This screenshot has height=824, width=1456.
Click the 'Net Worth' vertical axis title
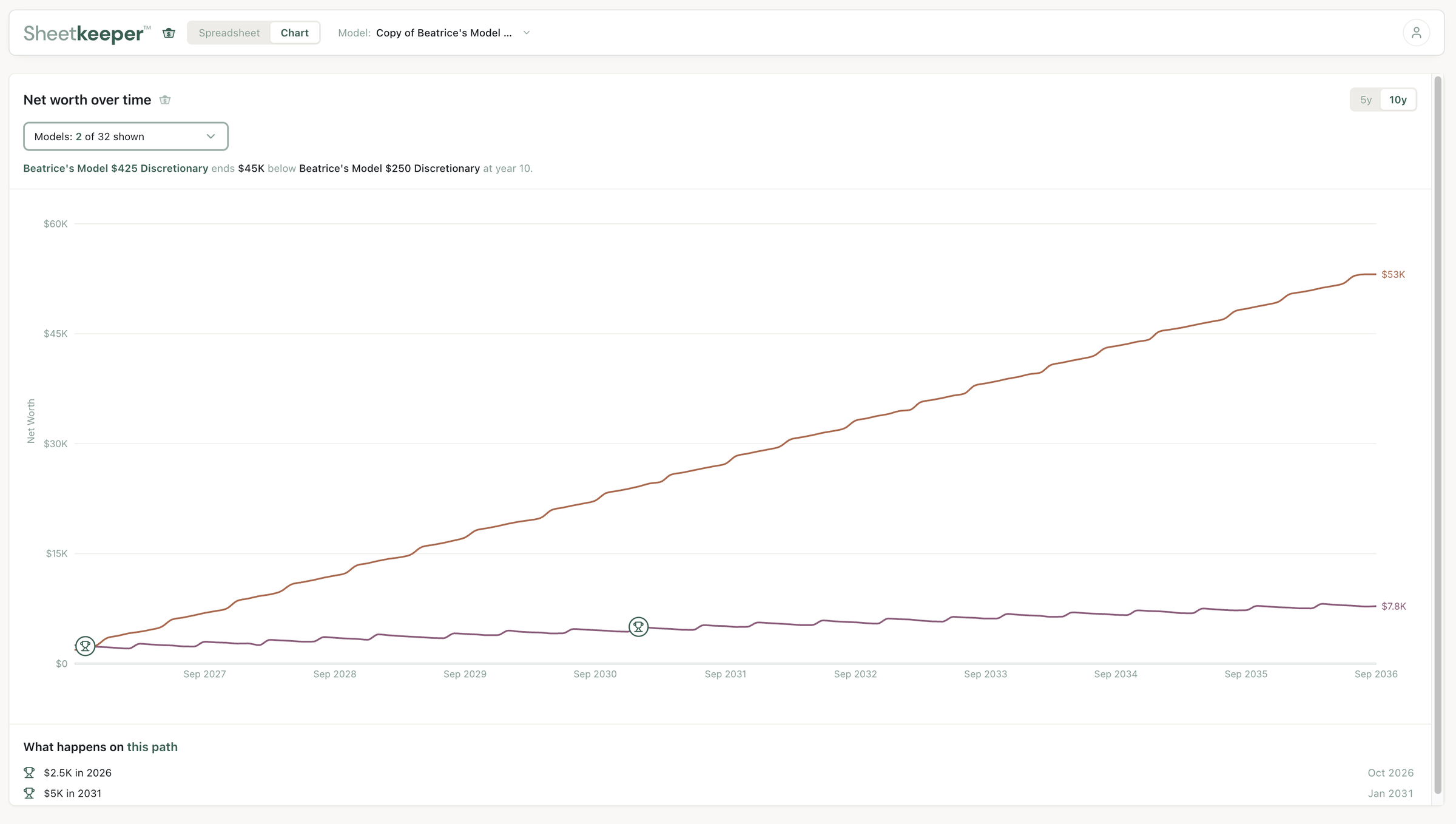point(31,421)
